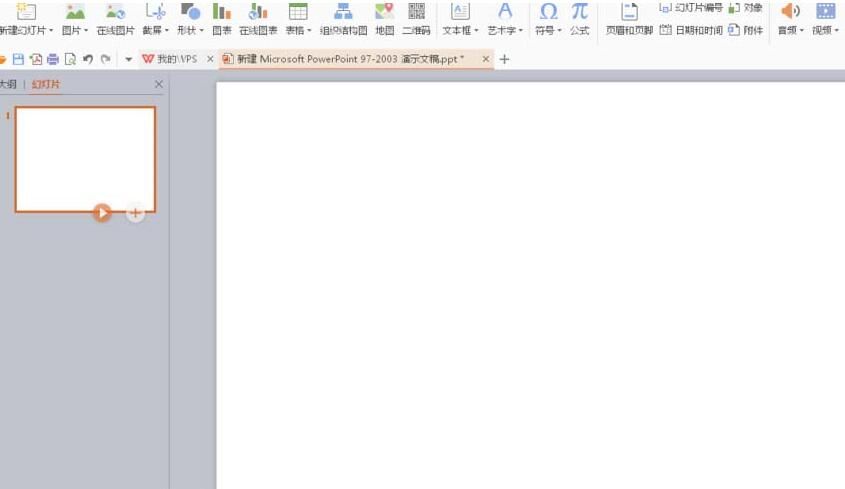Insert a Chart (图表)
845x489 pixels.
221,11
